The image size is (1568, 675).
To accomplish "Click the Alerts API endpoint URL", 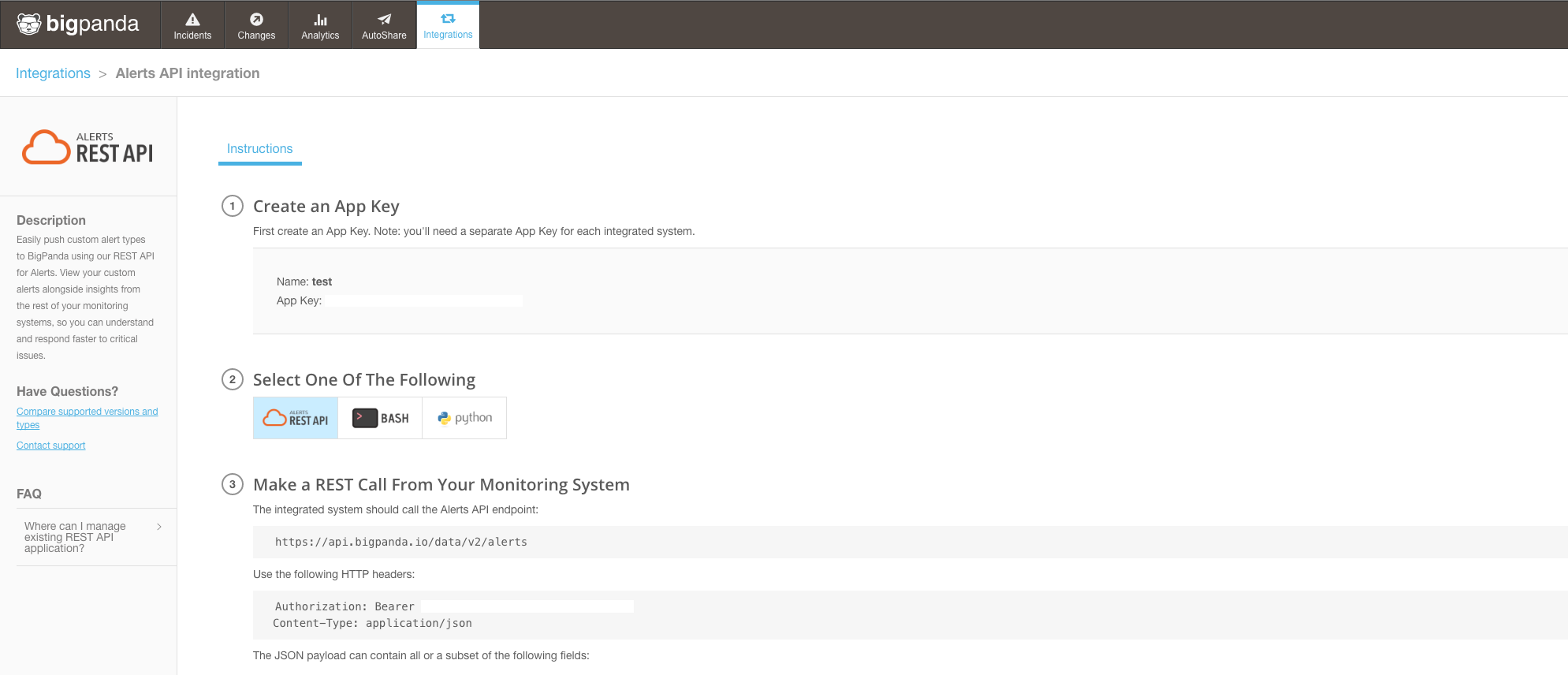I will pos(400,543).
